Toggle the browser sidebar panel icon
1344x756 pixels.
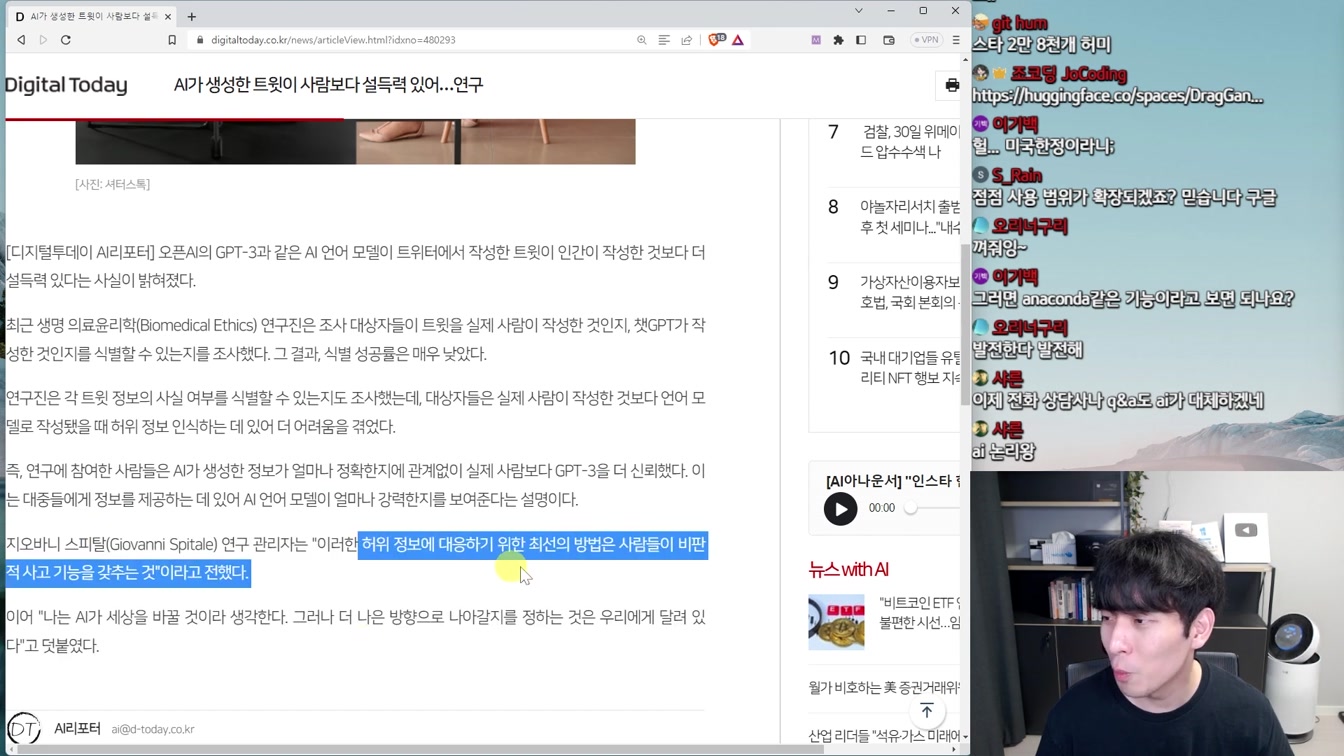coord(861,40)
